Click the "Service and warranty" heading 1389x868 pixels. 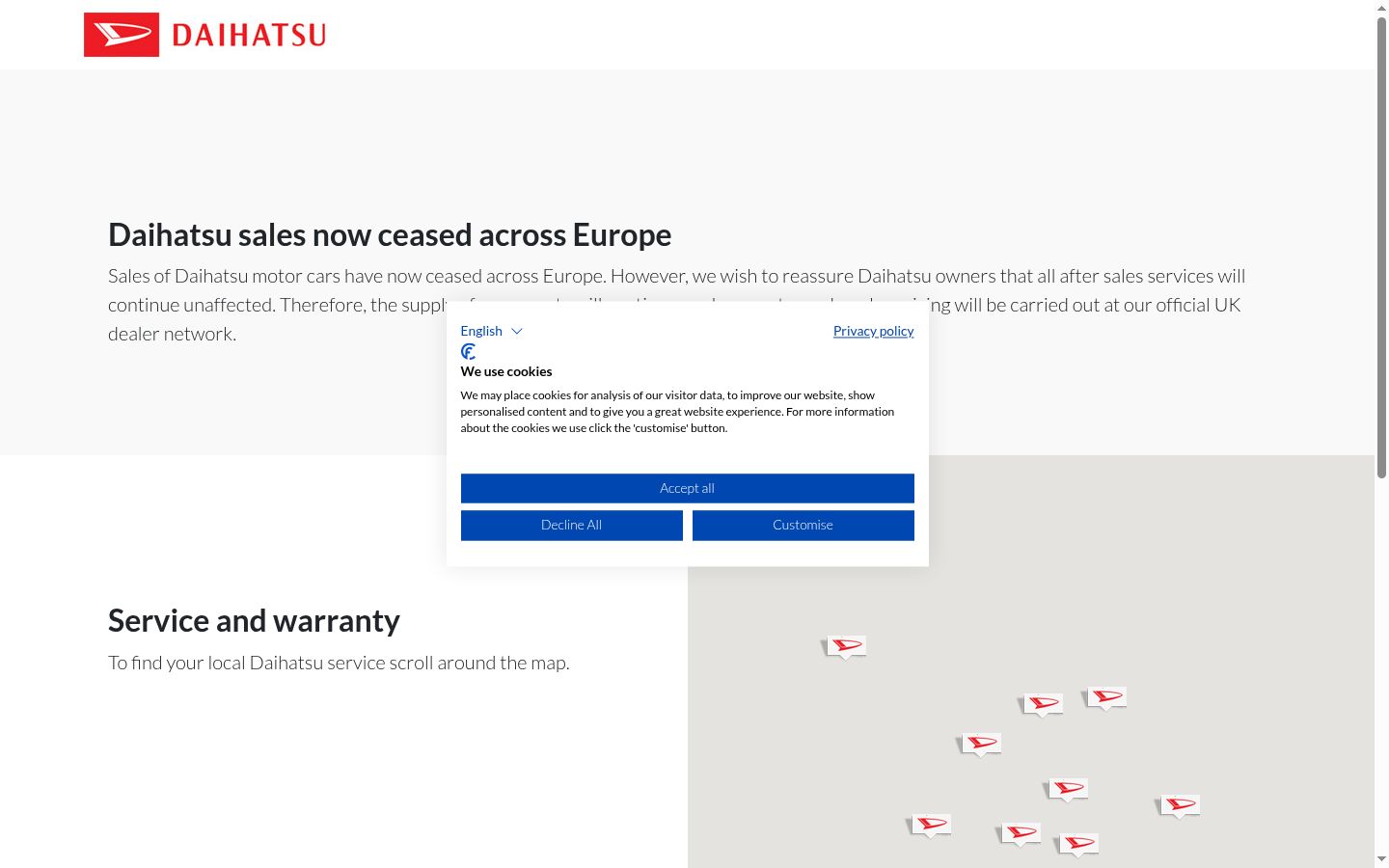[254, 620]
